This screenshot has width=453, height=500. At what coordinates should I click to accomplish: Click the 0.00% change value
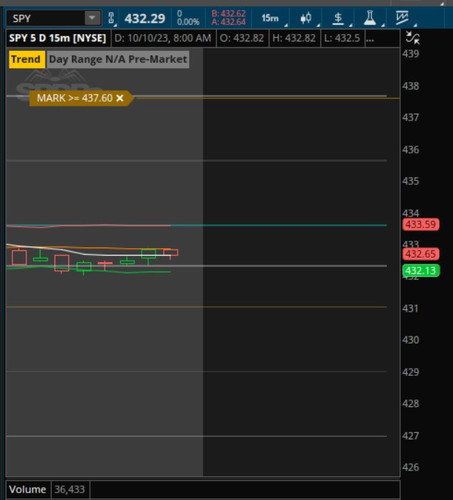click(x=188, y=22)
